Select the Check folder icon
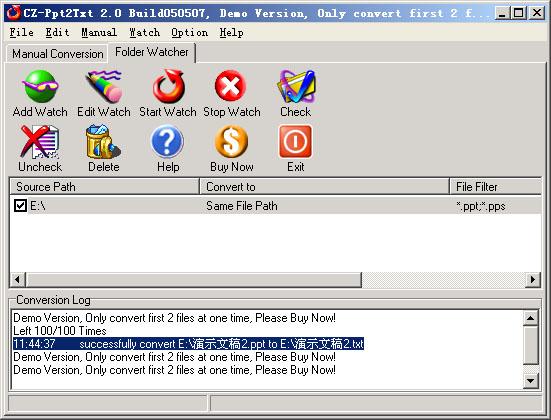The height and width of the screenshot is (420, 551). 296,86
